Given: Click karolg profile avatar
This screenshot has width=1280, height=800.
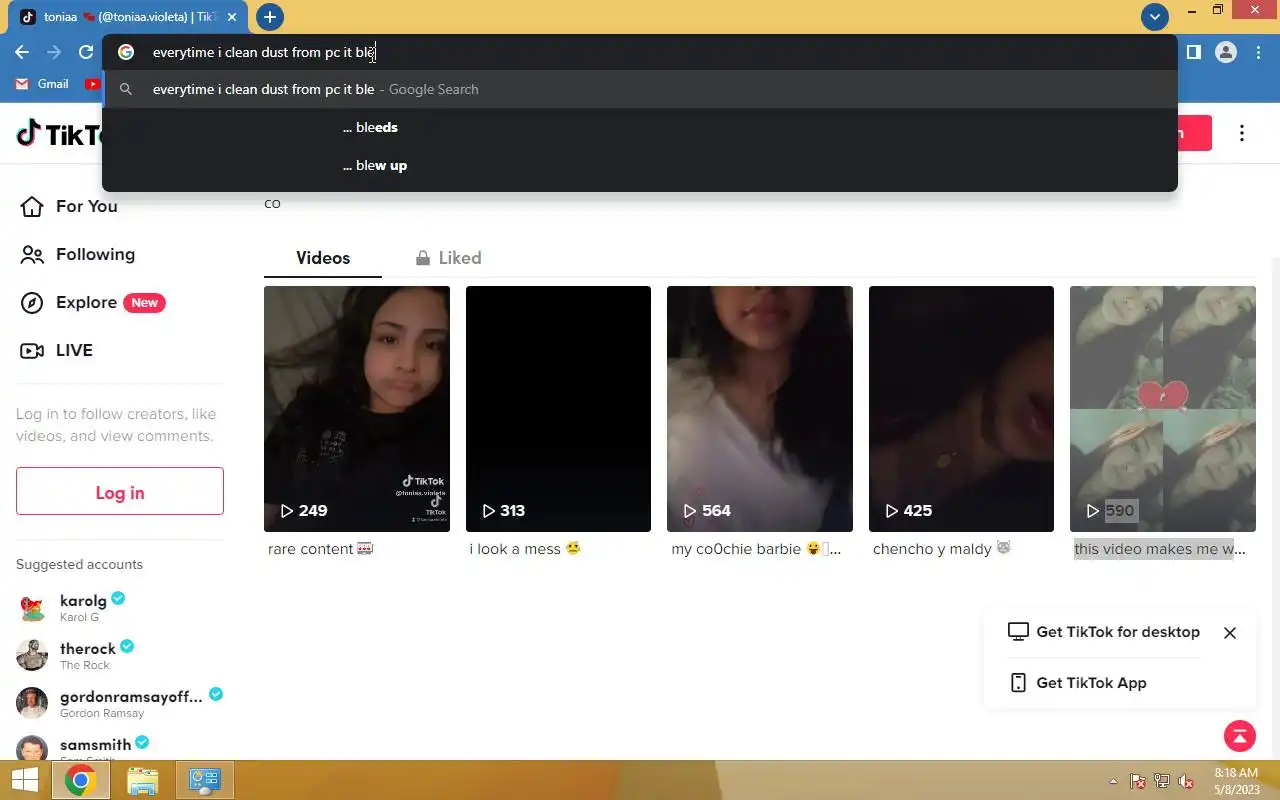Looking at the screenshot, I should pos(32,608).
